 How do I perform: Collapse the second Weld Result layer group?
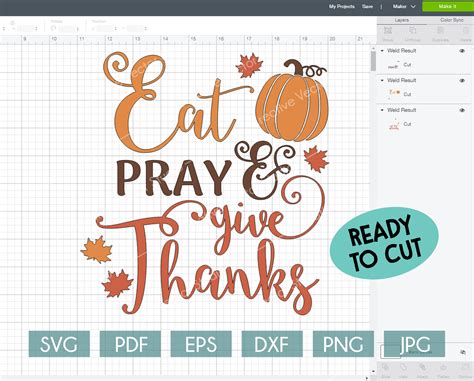point(382,80)
